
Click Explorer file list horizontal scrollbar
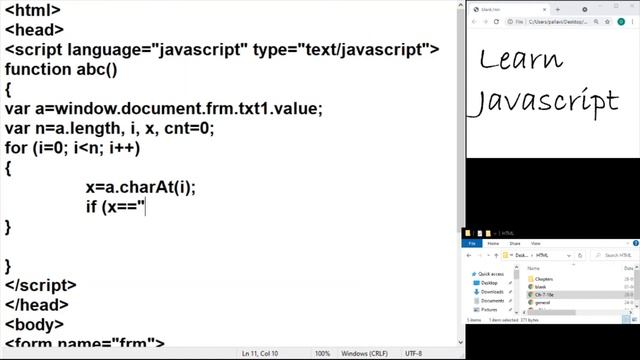pos(552,312)
